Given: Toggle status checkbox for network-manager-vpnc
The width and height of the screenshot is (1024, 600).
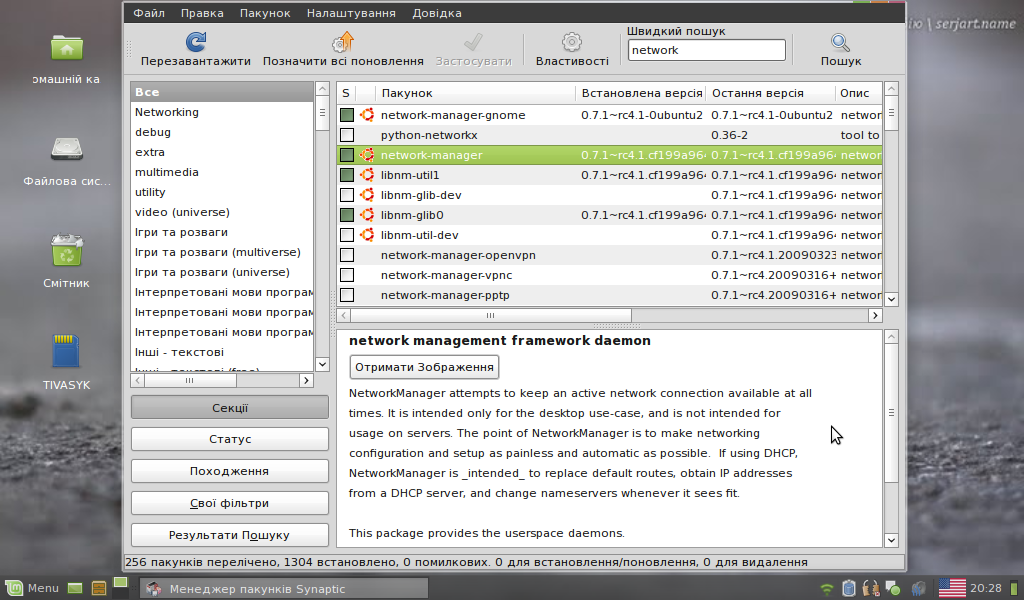Looking at the screenshot, I should (347, 275).
